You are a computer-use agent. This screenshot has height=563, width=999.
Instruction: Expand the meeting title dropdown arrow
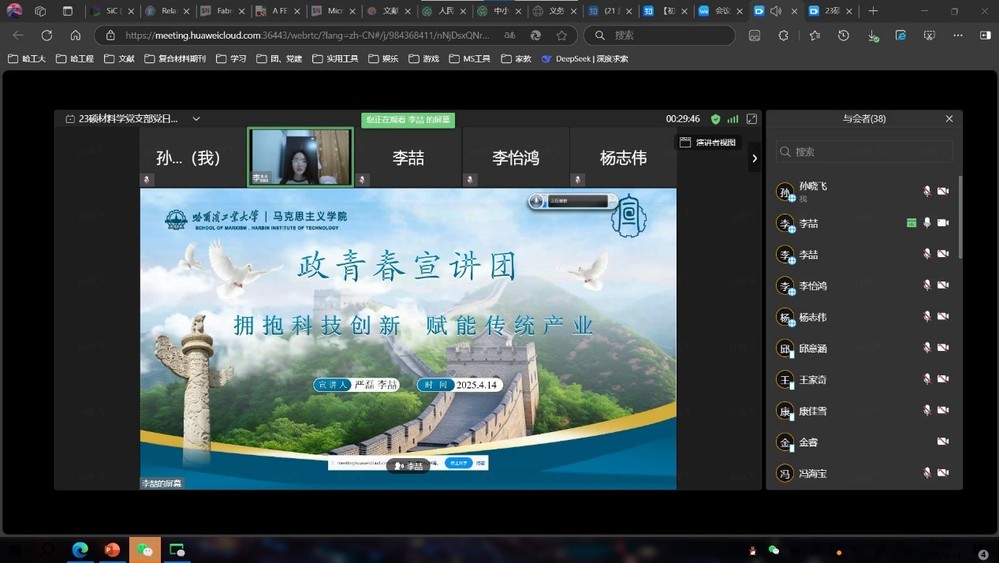tap(196, 119)
